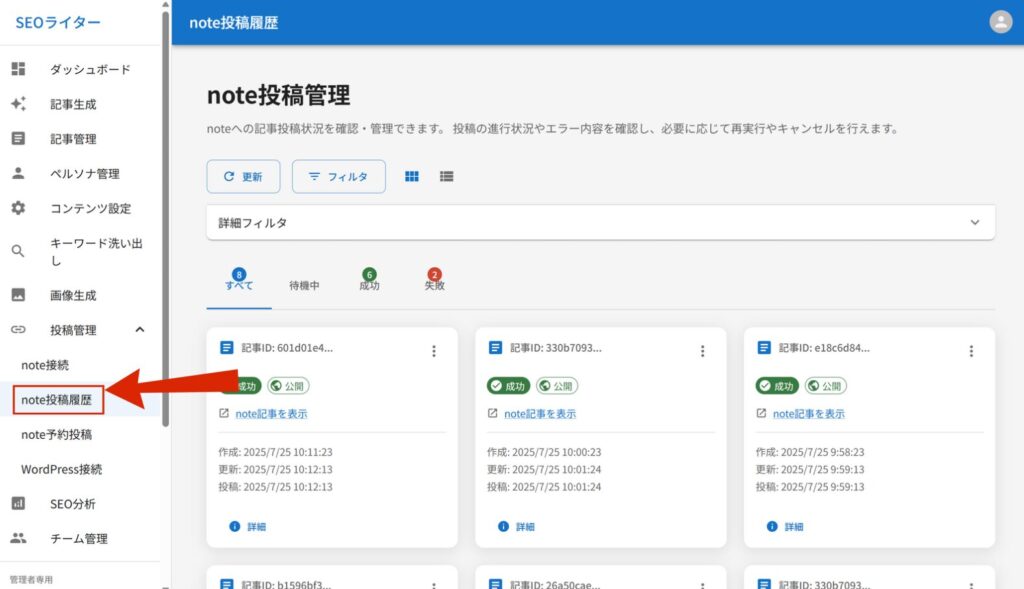Click the user avatar icon in header
This screenshot has width=1024, height=589.
[x=1000, y=22]
